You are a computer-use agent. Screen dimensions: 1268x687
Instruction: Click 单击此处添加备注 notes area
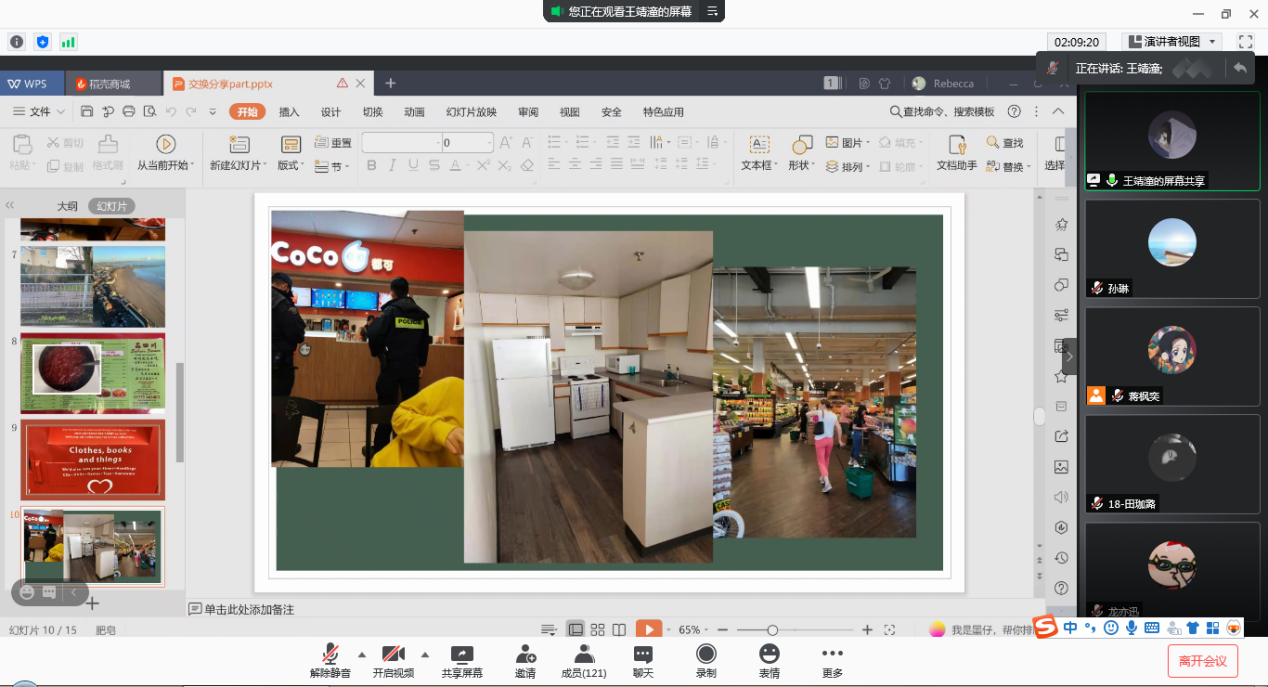tap(249, 609)
